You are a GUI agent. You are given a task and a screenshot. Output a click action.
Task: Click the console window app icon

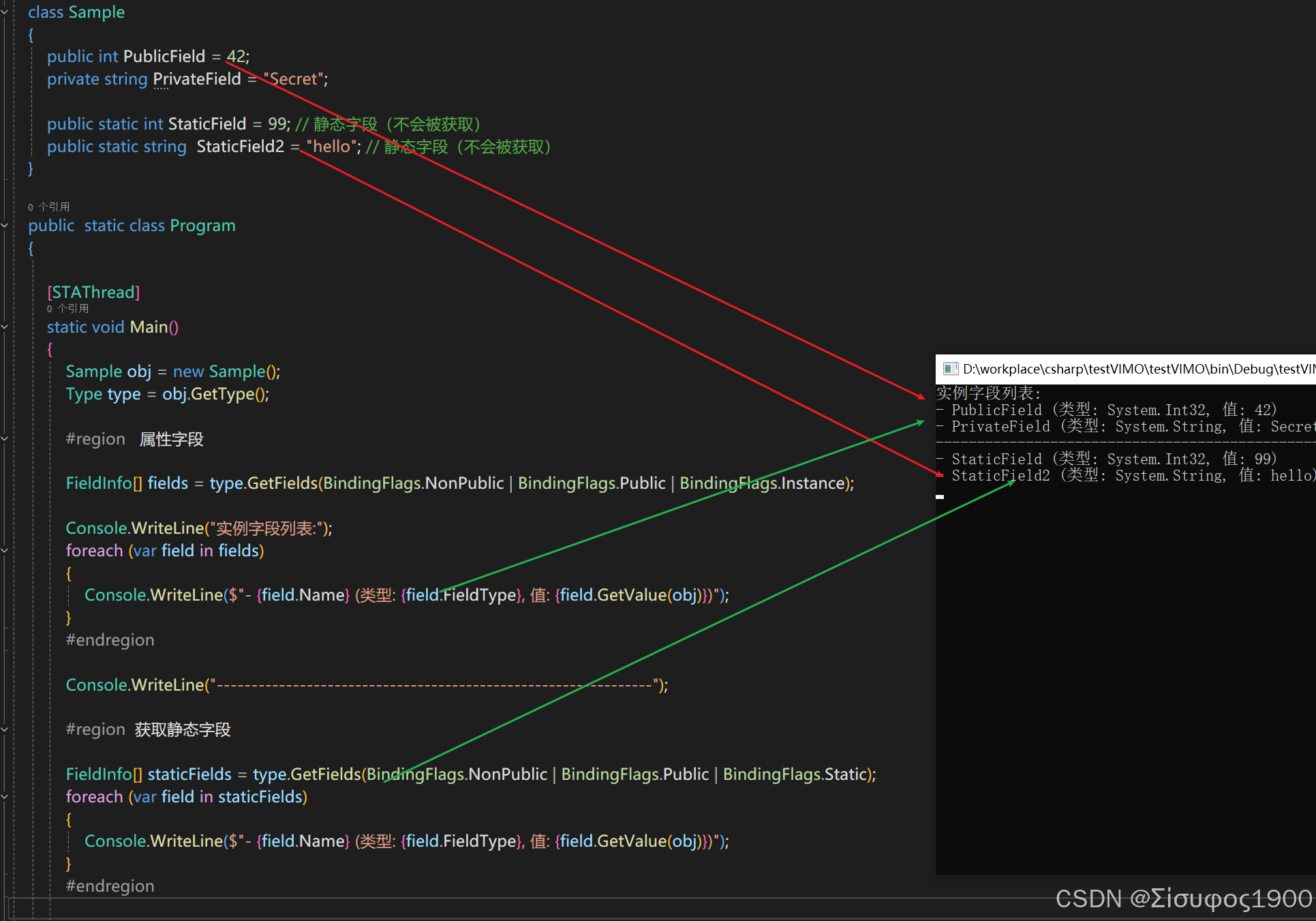point(950,369)
